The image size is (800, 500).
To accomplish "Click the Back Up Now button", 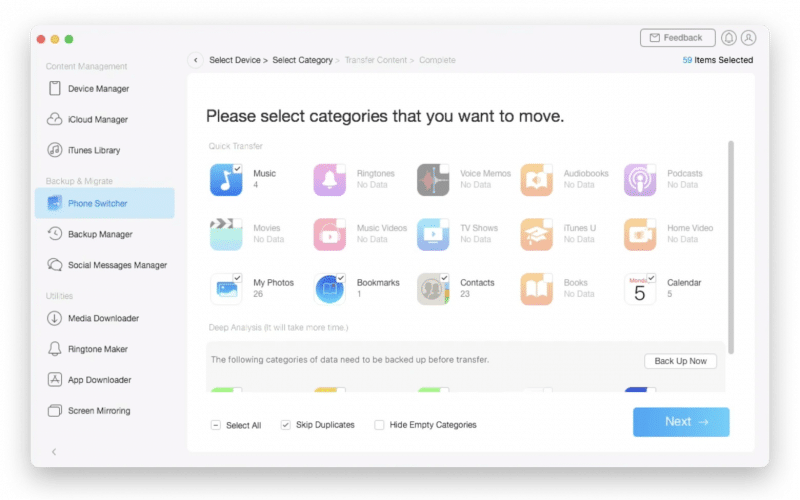I will pyautogui.click(x=680, y=361).
